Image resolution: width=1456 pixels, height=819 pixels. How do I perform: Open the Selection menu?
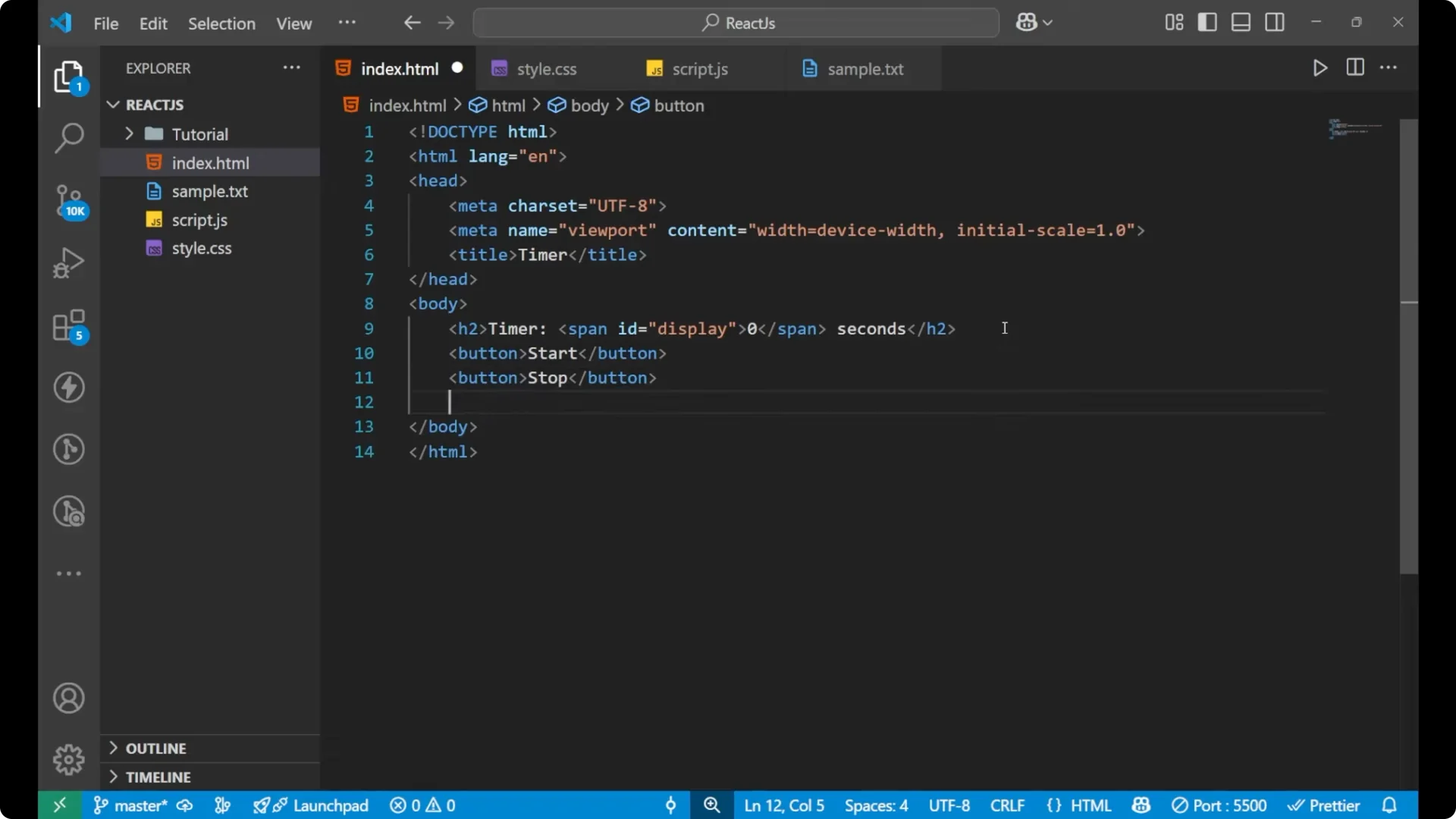click(x=221, y=24)
